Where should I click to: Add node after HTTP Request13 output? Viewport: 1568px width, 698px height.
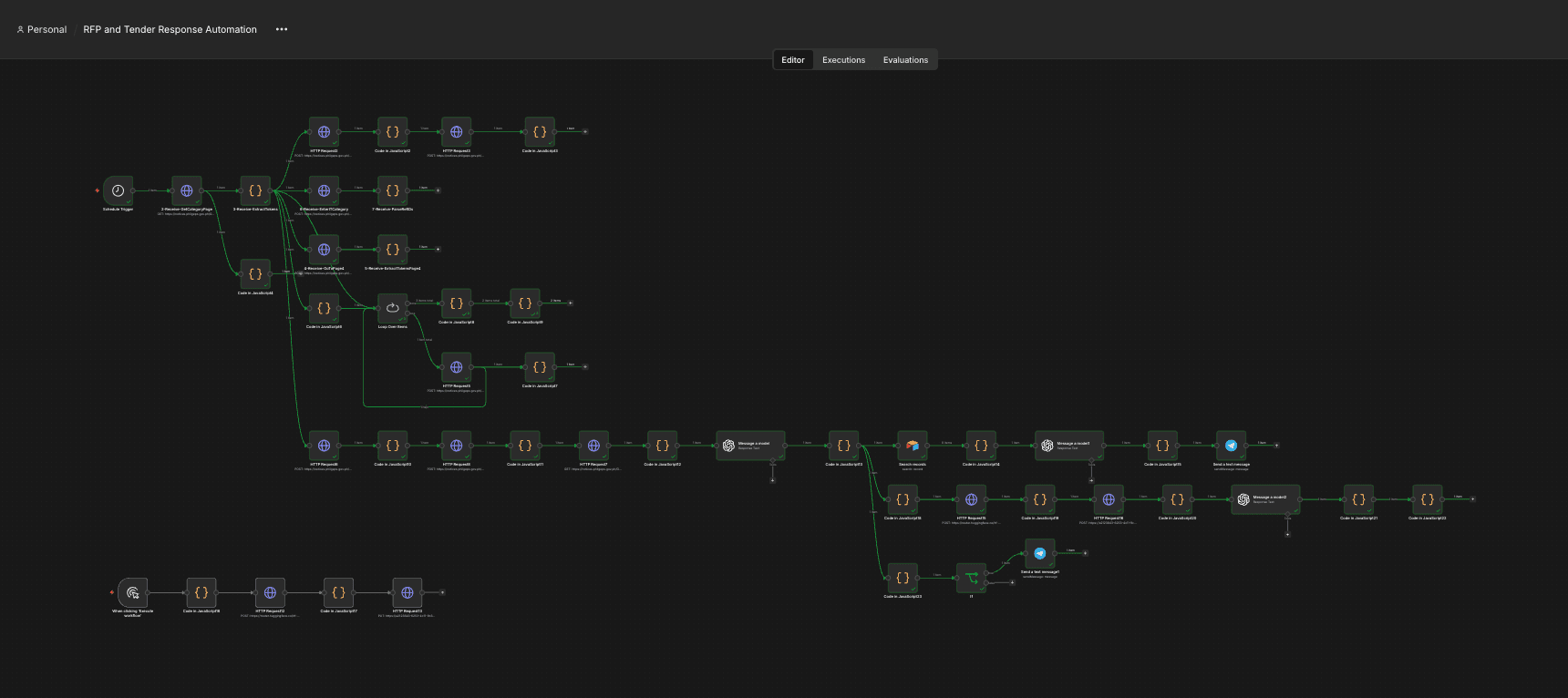click(442, 592)
